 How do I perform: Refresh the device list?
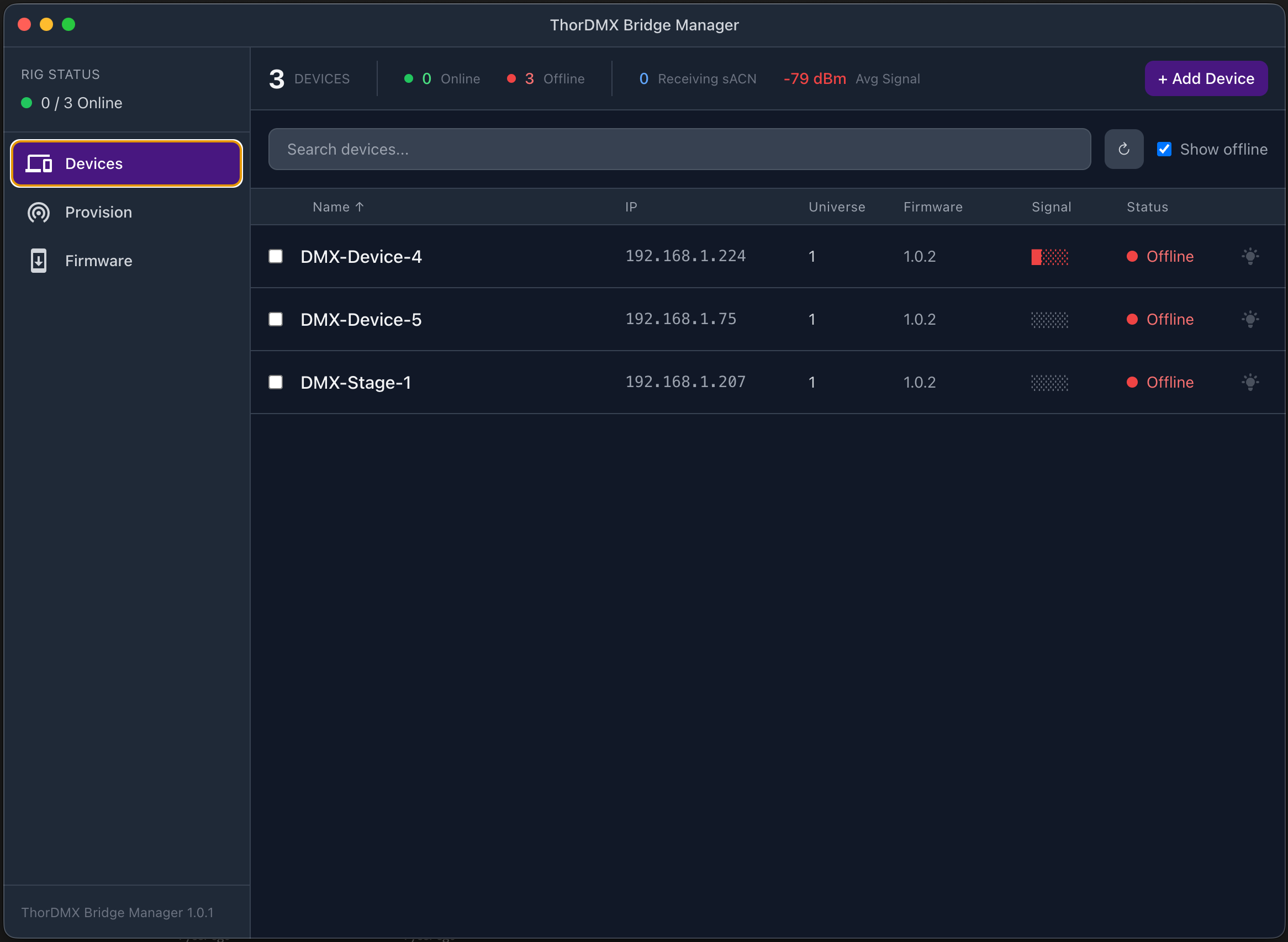point(1123,149)
